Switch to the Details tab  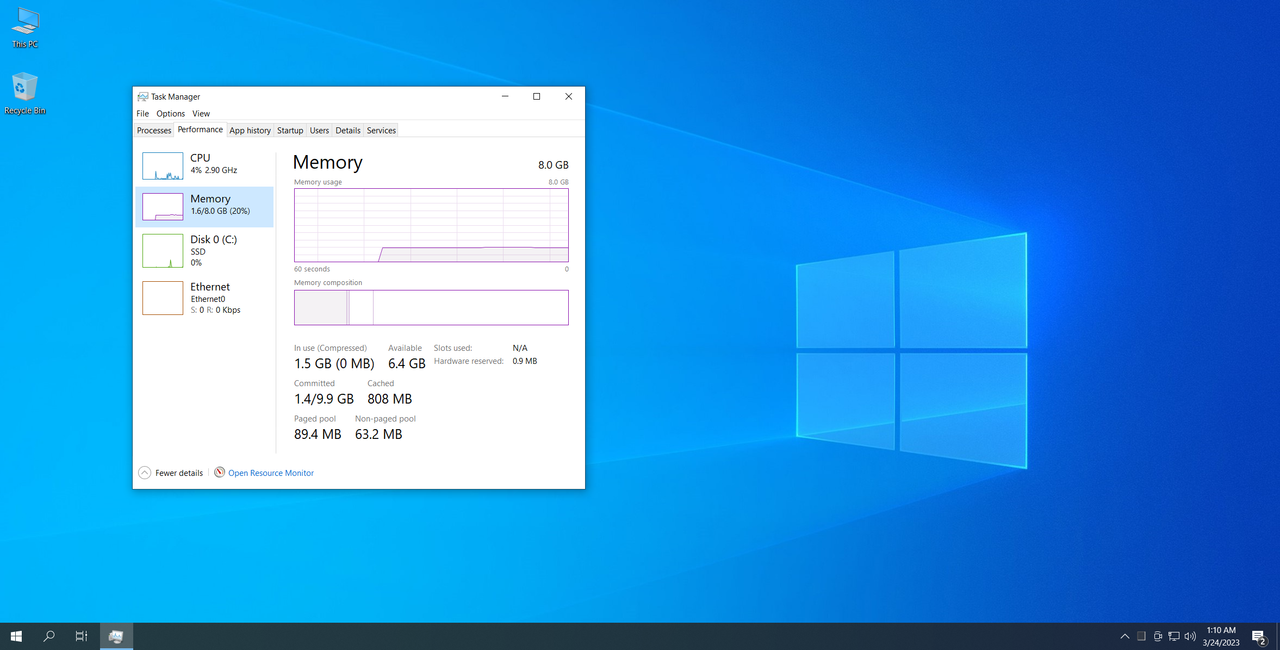click(x=348, y=130)
